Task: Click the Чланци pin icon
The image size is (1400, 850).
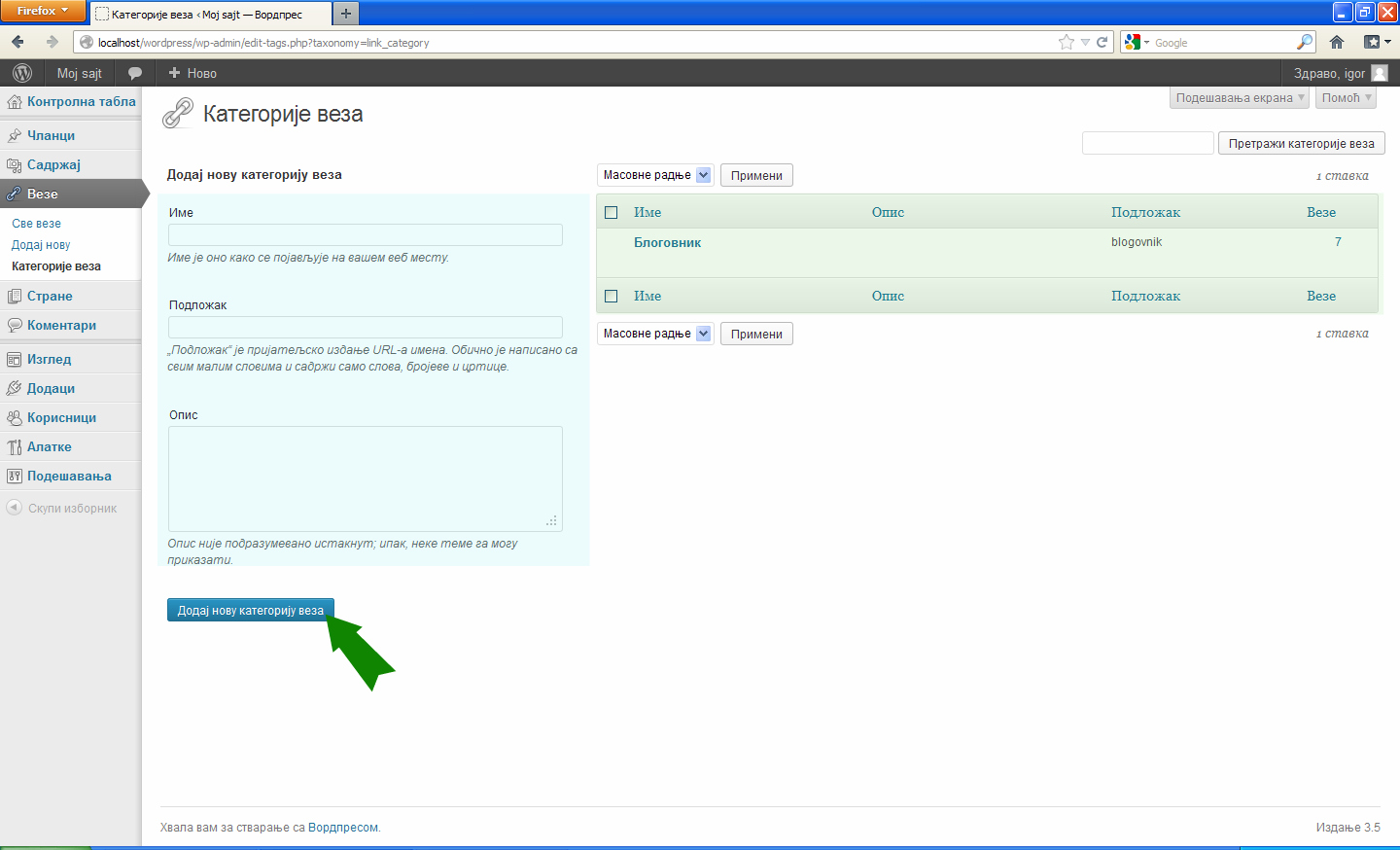Action: (x=14, y=135)
